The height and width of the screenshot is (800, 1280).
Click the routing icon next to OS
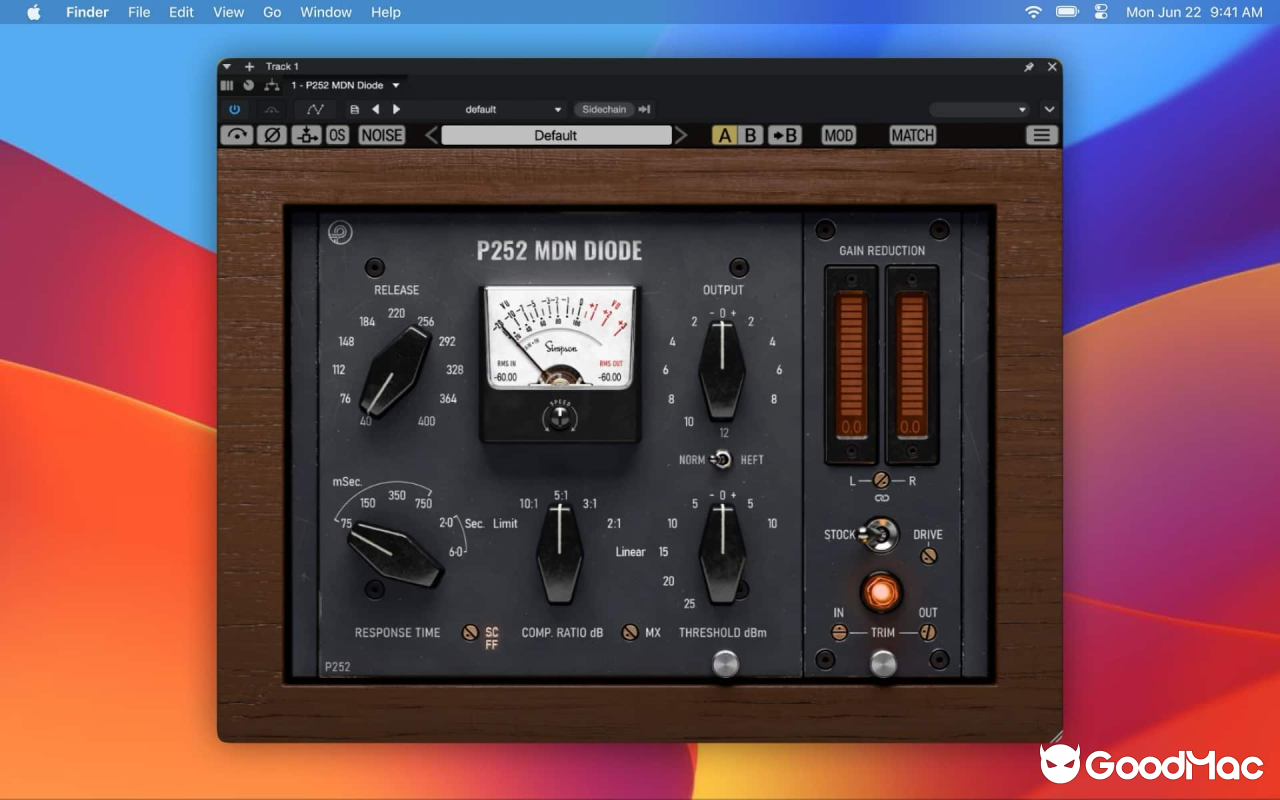tap(307, 135)
